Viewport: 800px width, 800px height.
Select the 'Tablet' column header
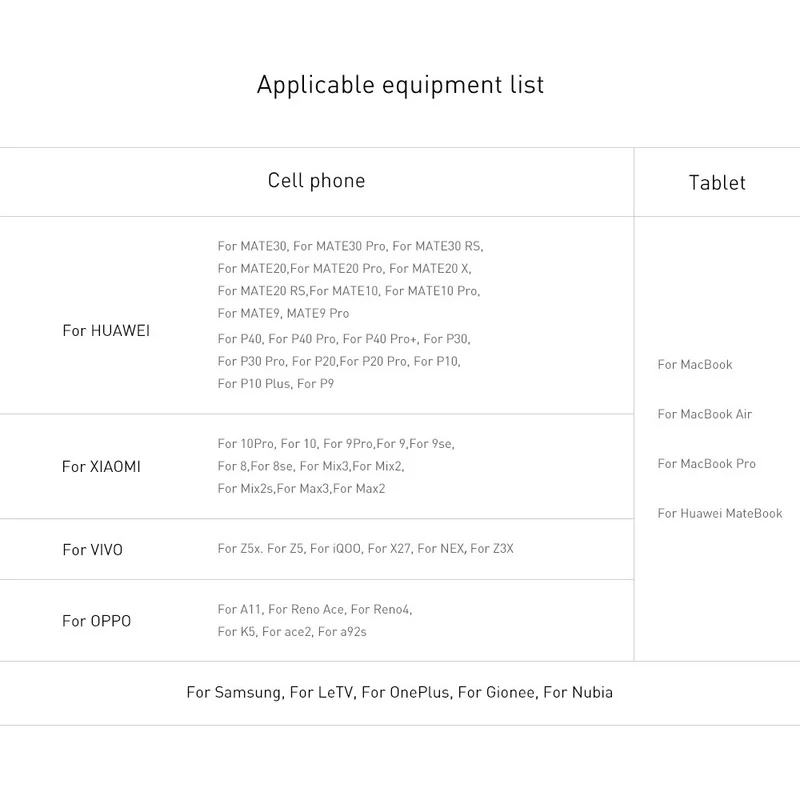pos(717,183)
